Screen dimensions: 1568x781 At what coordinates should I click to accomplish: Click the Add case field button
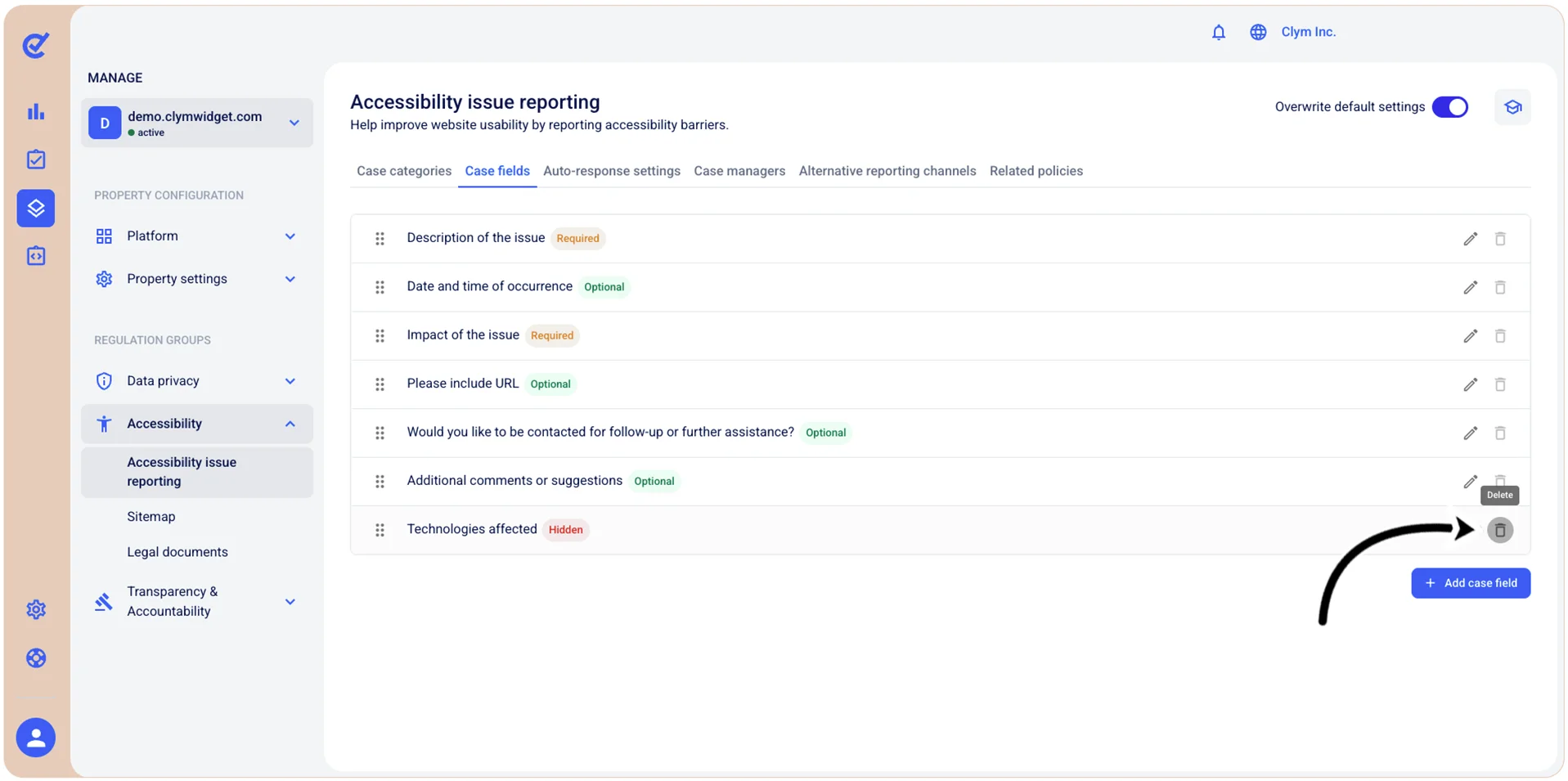1471,583
